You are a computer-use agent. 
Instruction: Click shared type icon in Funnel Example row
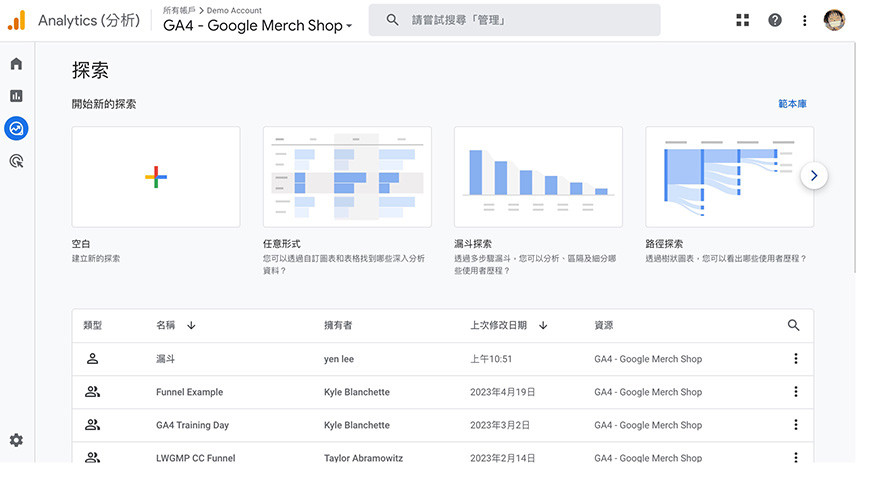point(92,391)
